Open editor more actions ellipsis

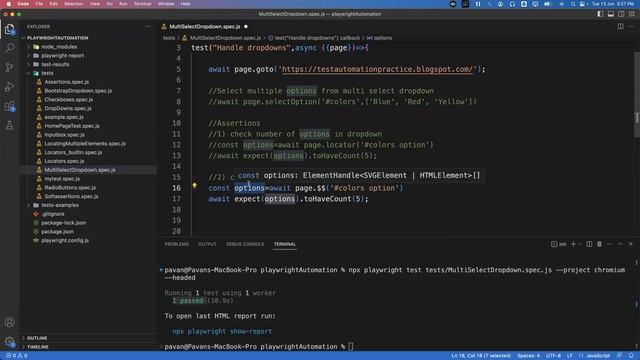(631, 27)
